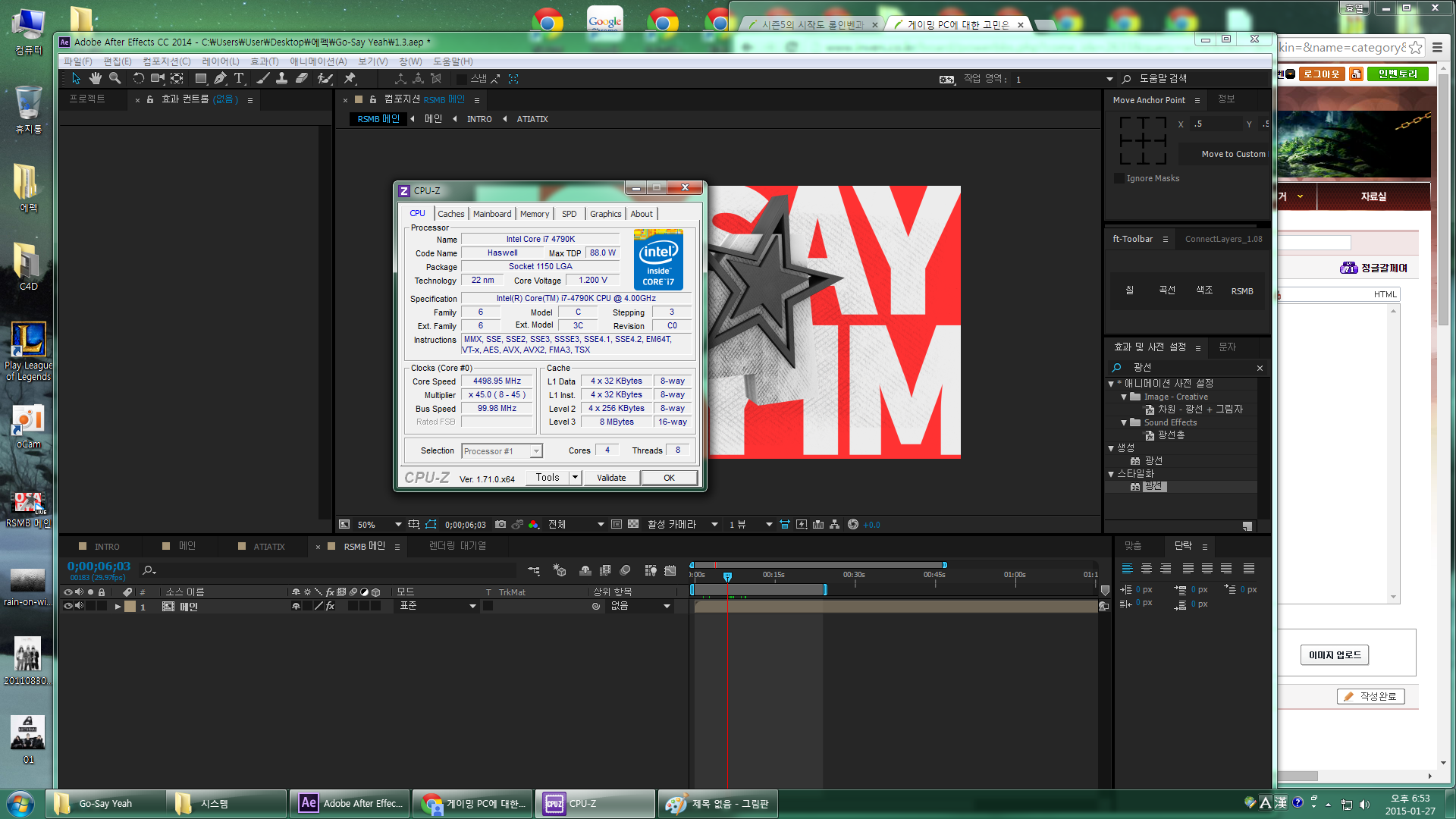Viewport: 1456px width, 819px height.
Task: Select the Pen tool
Action: point(220,78)
